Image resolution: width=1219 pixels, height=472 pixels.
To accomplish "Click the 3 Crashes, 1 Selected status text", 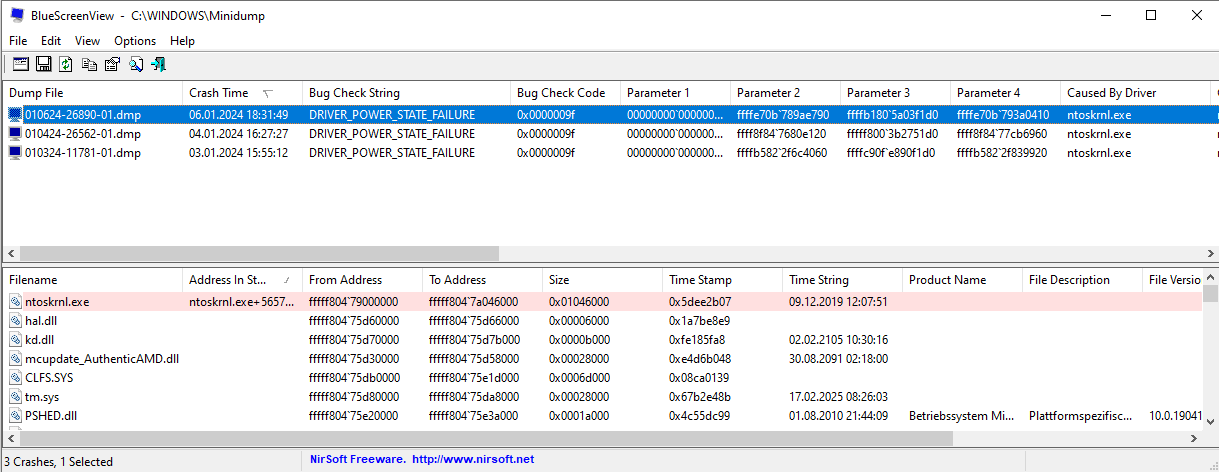I will (x=58, y=461).
